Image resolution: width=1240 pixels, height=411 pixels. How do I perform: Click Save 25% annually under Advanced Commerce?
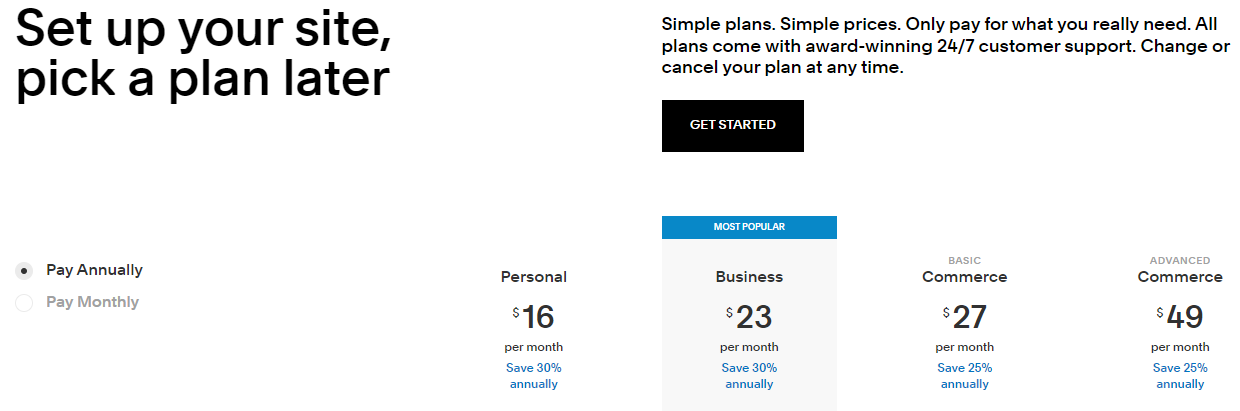pos(1180,376)
